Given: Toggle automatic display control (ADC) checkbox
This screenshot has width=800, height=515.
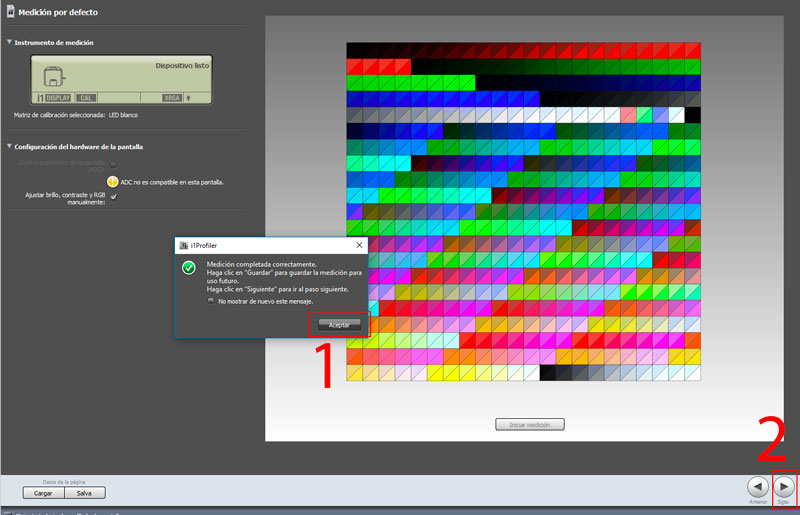Looking at the screenshot, I should 113,162.
